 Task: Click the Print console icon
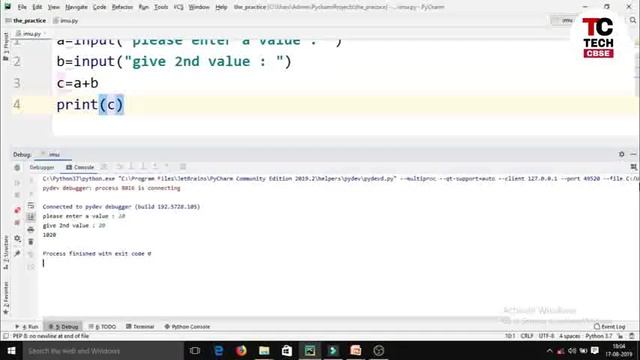[x=31, y=230]
